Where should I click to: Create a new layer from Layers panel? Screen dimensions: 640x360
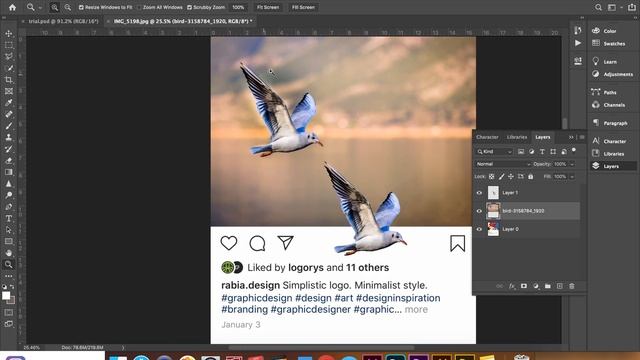(560, 286)
